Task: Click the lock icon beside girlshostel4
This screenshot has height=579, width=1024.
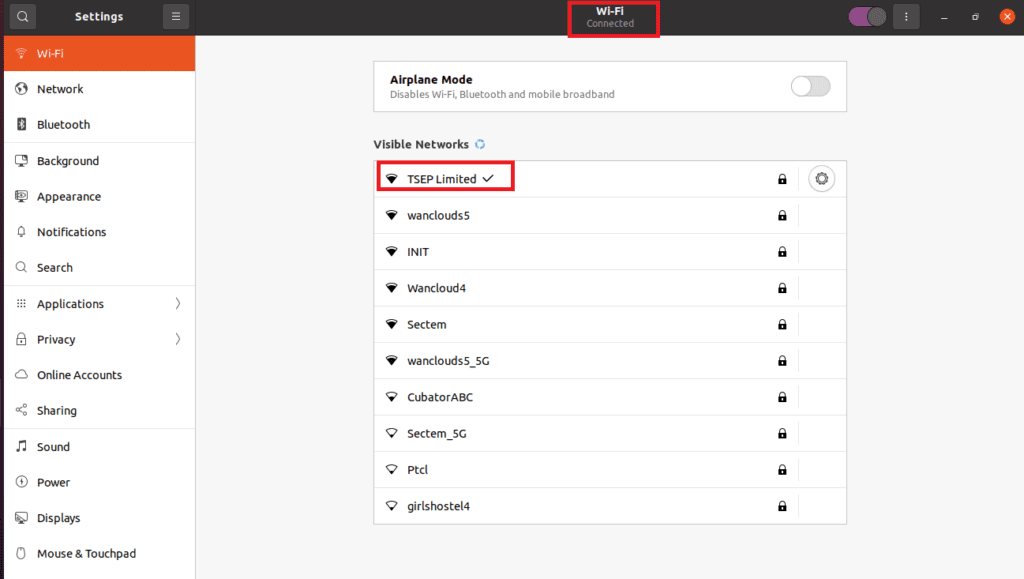Action: [x=782, y=506]
